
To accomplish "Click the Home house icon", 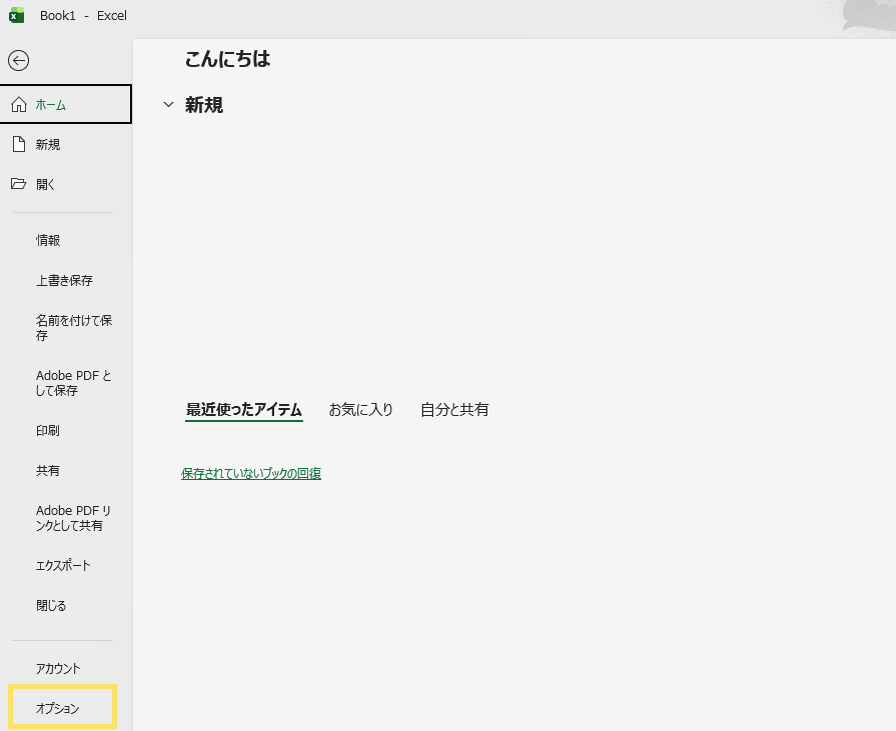I will [x=18, y=104].
